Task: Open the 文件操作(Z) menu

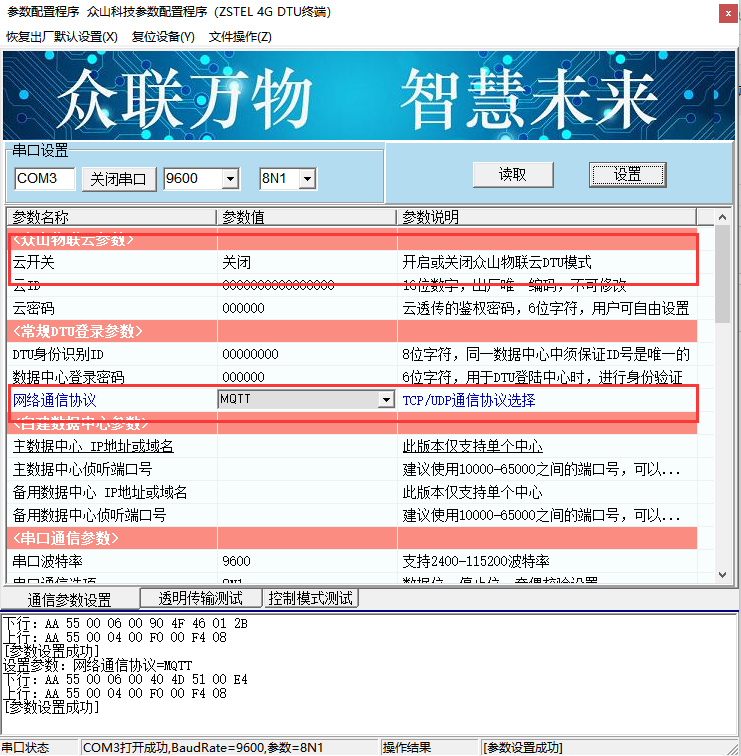Action: (x=240, y=37)
